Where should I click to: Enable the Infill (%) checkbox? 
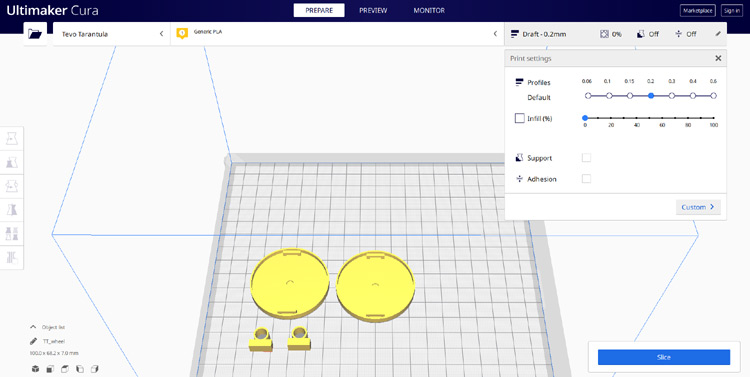point(519,118)
